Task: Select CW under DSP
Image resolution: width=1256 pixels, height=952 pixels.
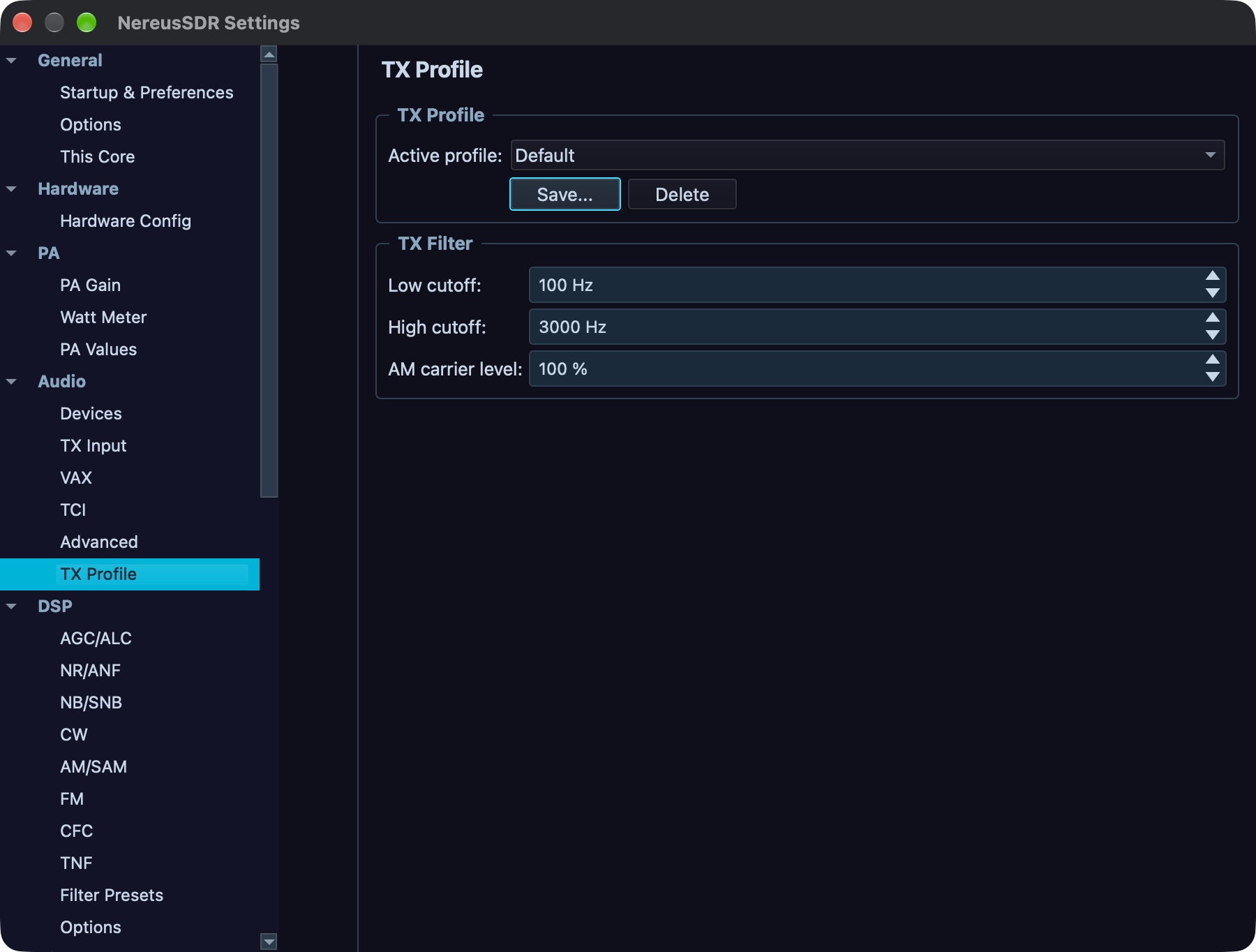Action: point(74,735)
